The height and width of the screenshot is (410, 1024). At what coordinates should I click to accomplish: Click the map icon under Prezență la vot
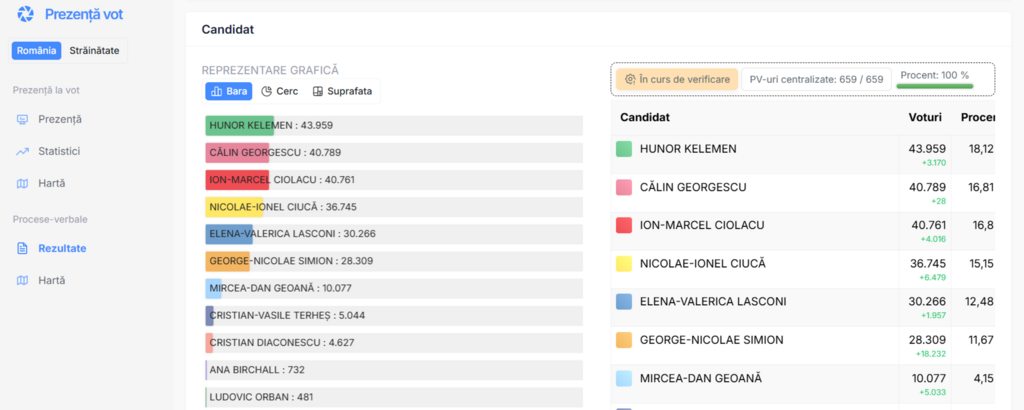click(23, 183)
